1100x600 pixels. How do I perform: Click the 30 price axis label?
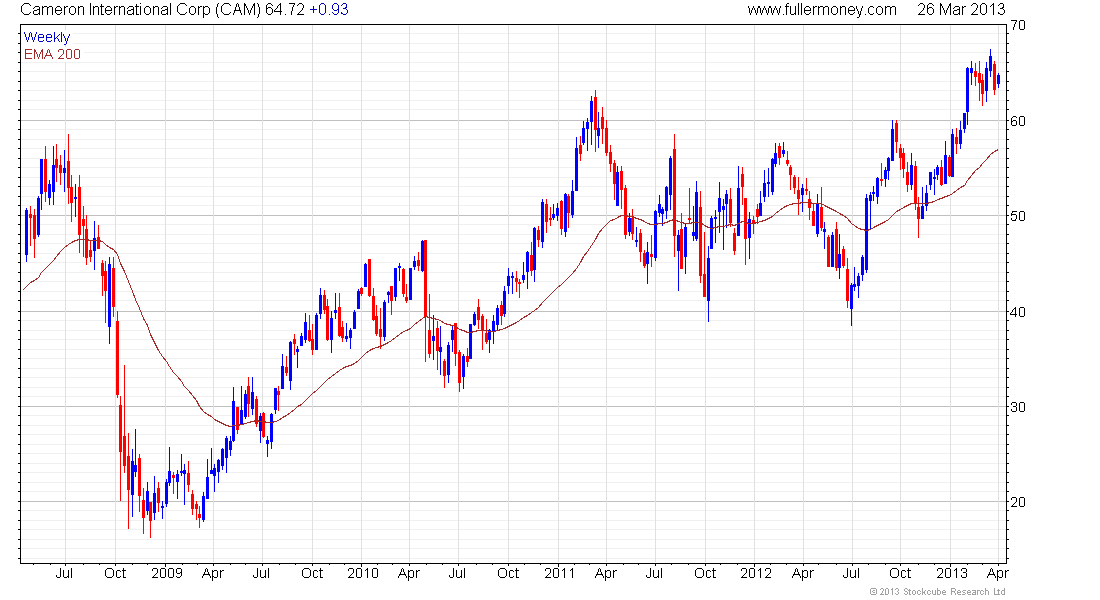[x=1017, y=408]
